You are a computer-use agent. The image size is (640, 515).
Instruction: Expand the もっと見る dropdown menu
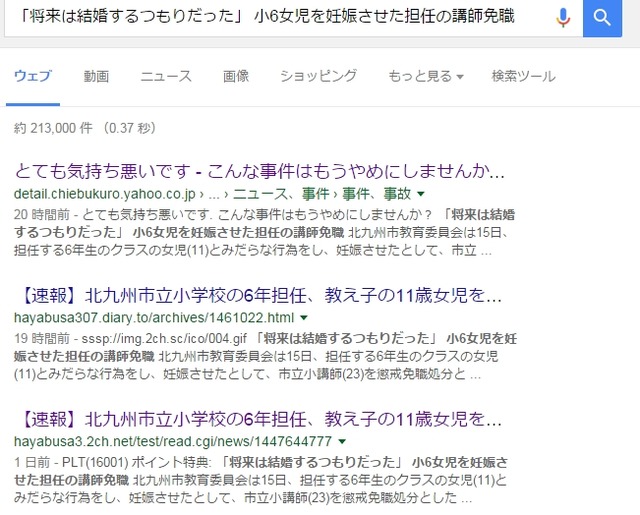coord(426,76)
